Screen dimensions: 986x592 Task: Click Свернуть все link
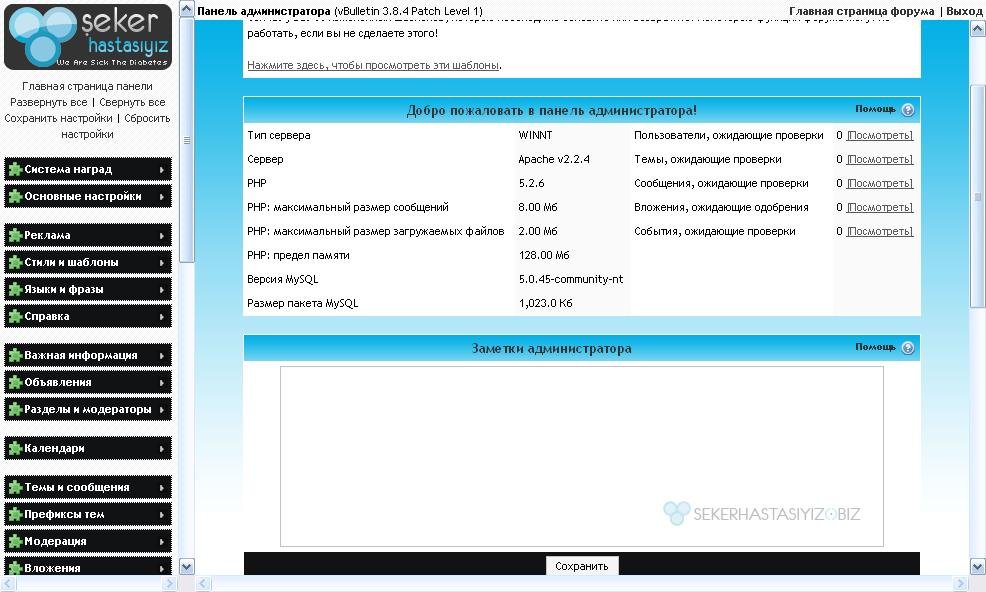click(x=132, y=102)
